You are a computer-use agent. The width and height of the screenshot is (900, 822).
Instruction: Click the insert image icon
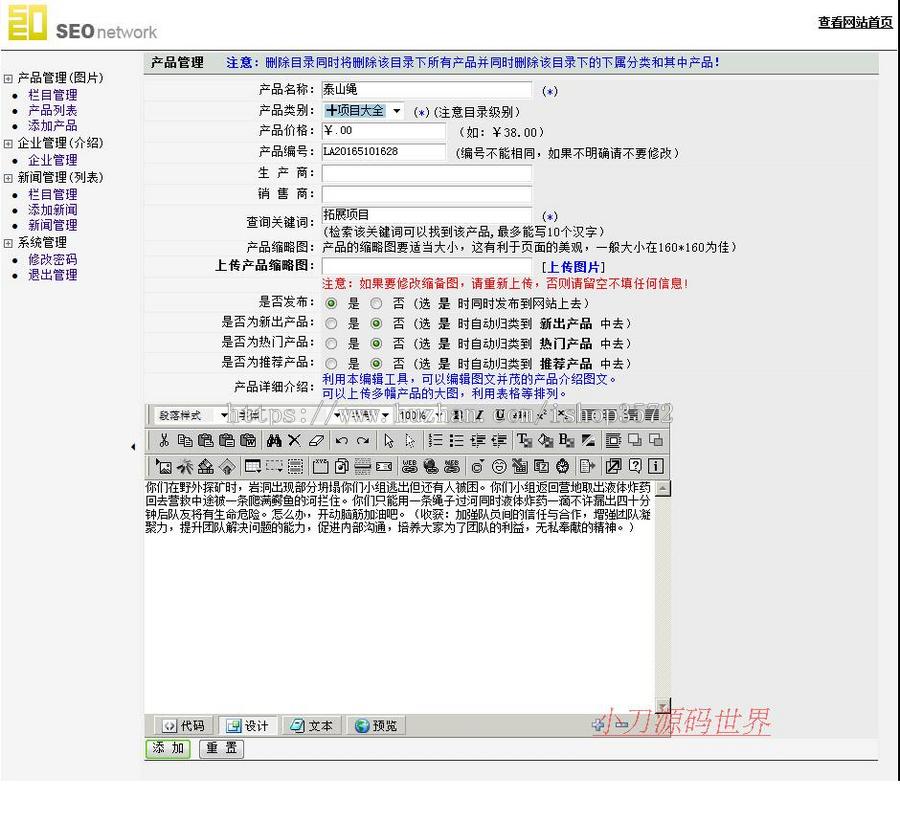tap(164, 466)
